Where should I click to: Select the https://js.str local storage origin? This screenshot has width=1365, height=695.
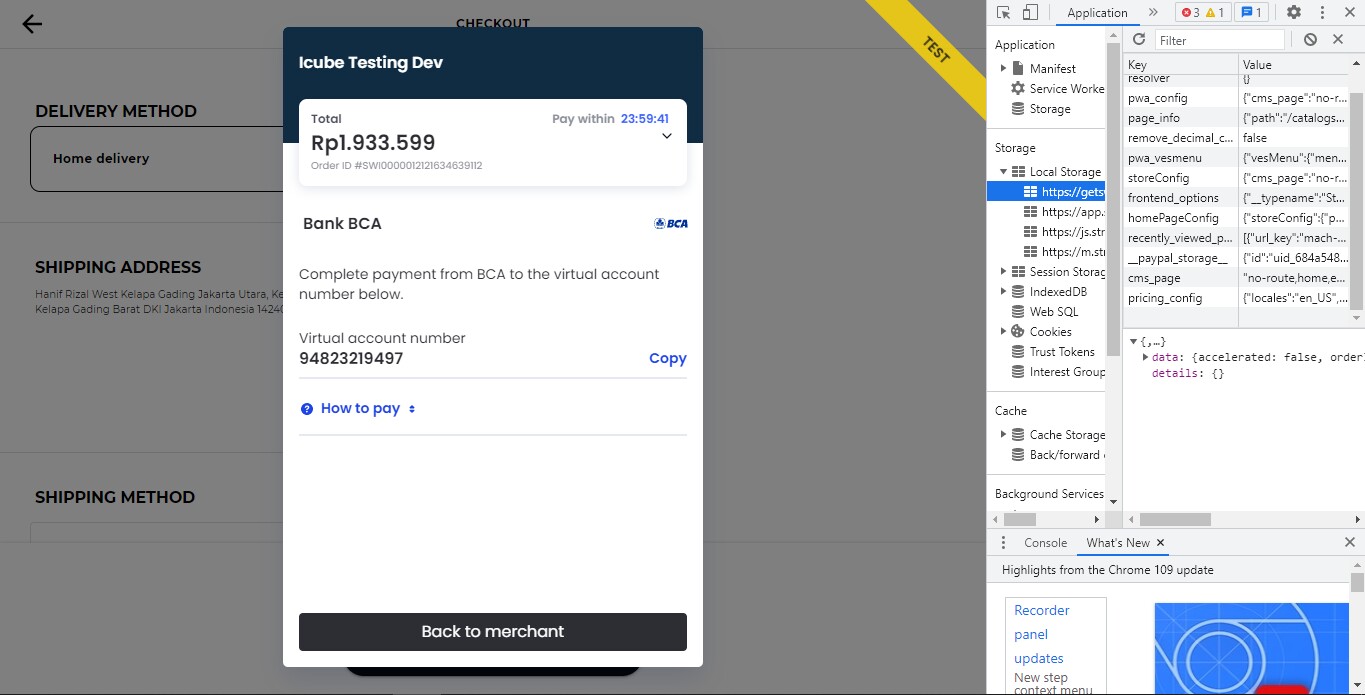coord(1063,232)
